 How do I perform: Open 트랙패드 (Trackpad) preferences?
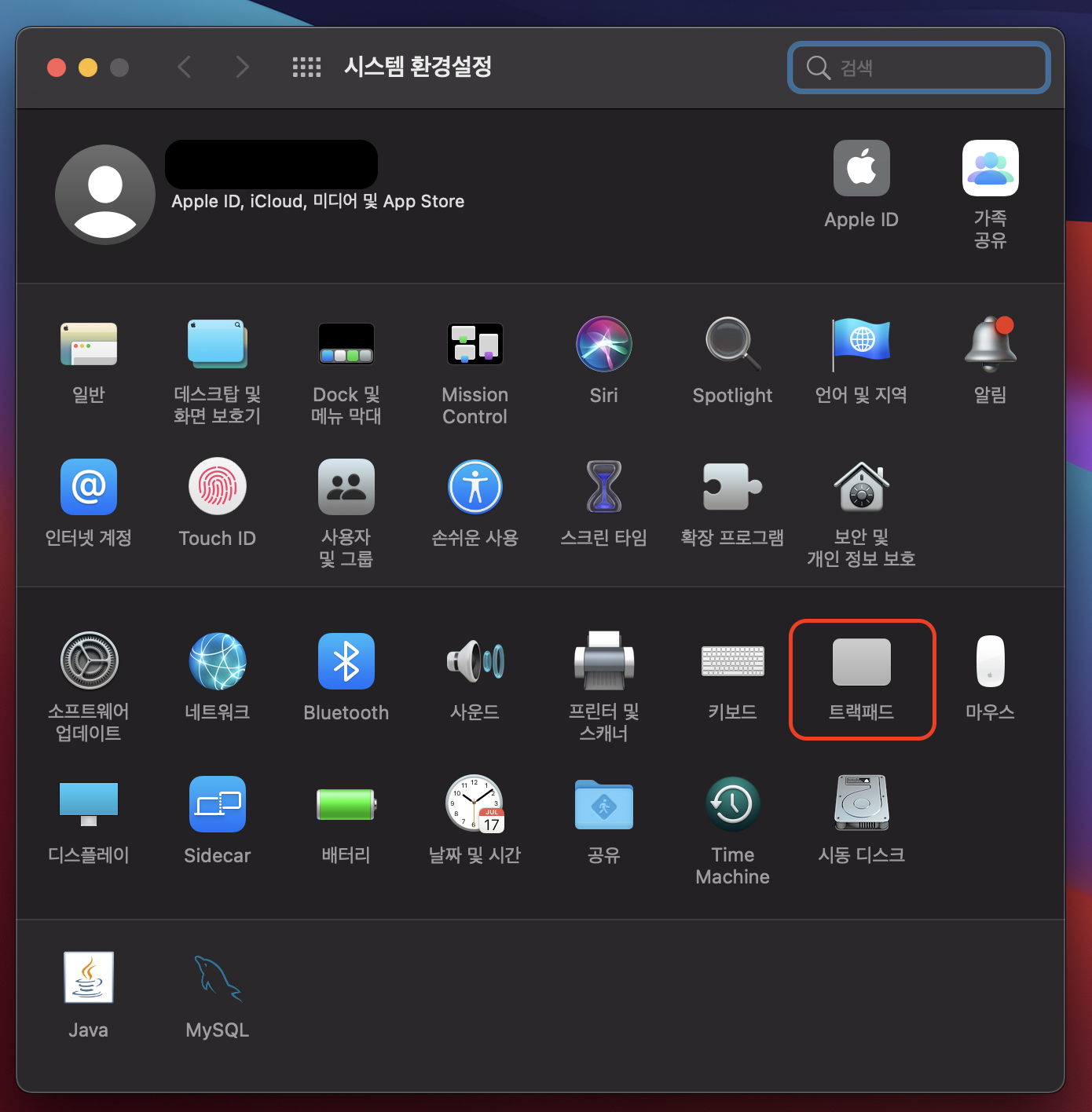click(x=862, y=661)
